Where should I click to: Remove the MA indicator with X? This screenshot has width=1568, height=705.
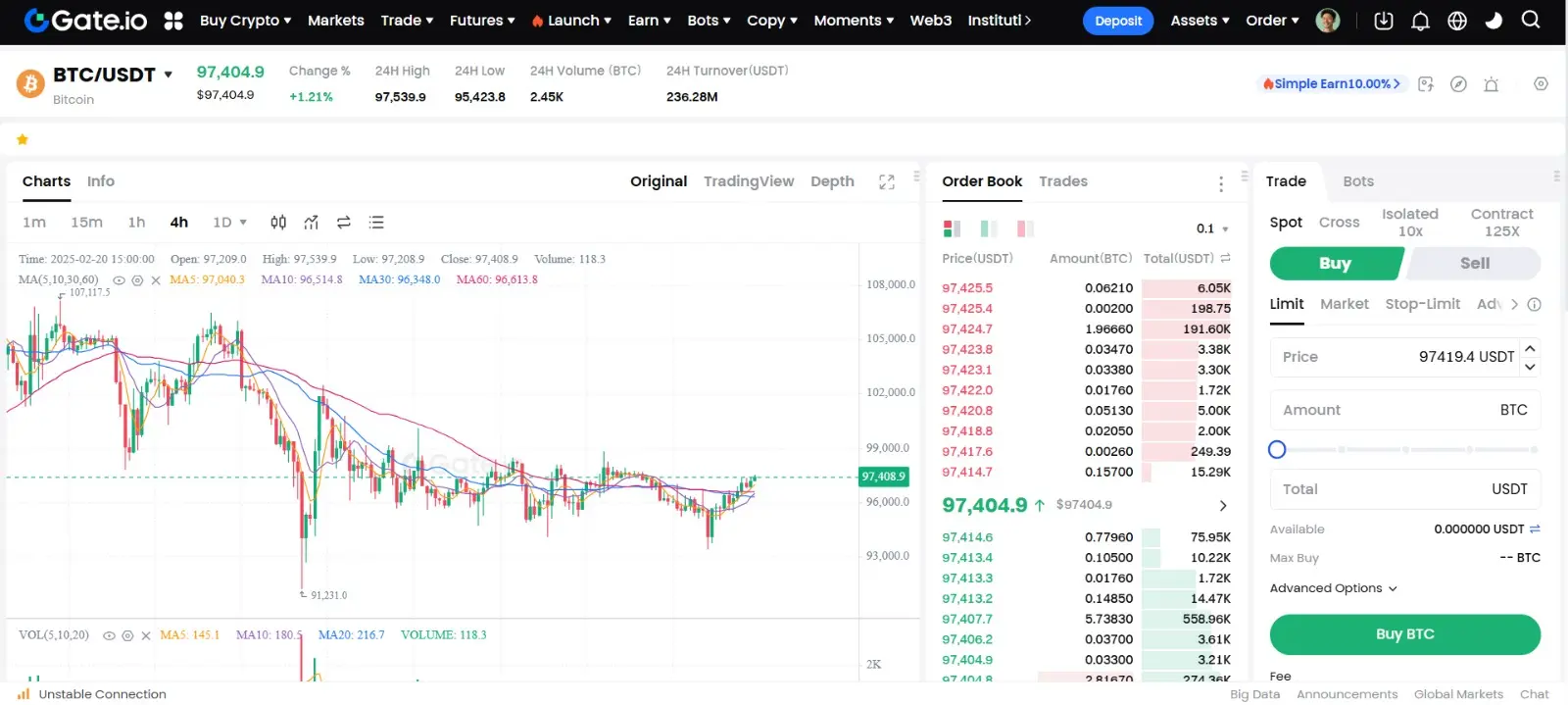156,280
